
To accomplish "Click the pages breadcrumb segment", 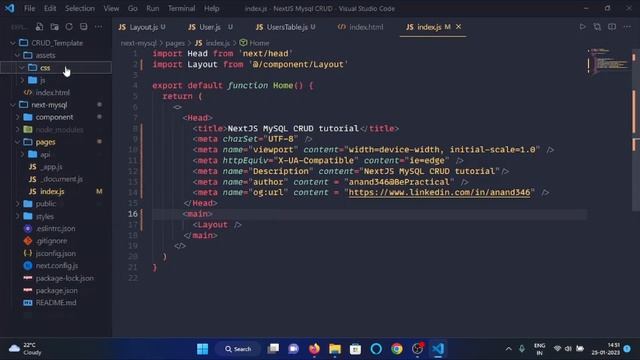I will pos(175,43).
